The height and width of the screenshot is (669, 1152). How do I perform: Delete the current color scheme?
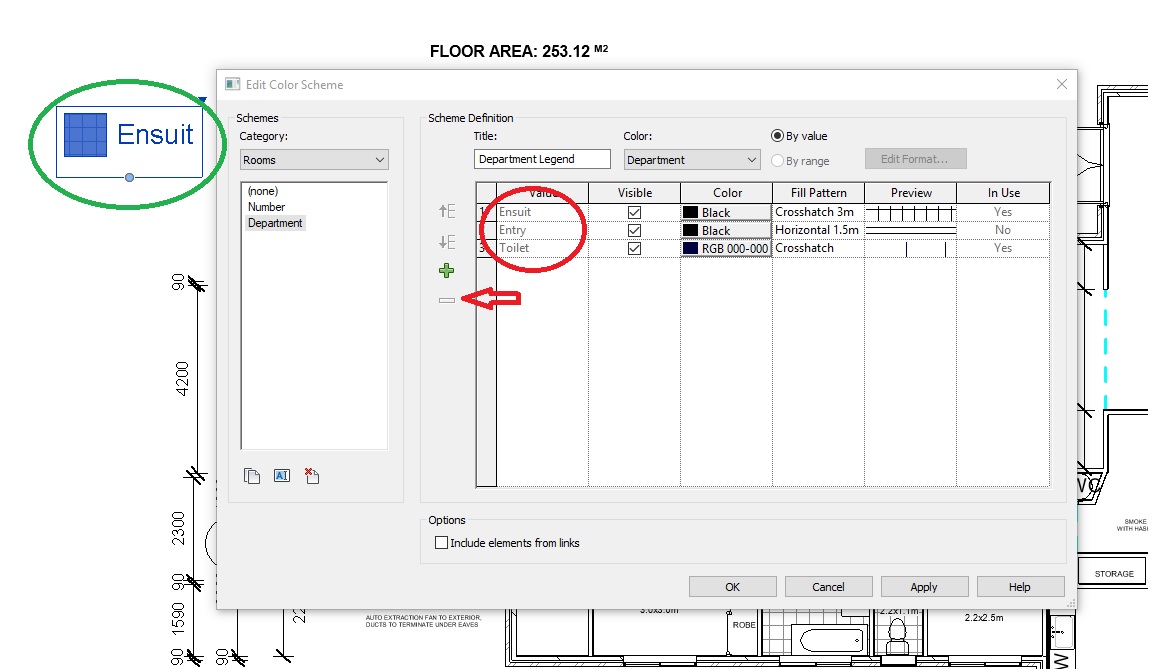pos(311,475)
